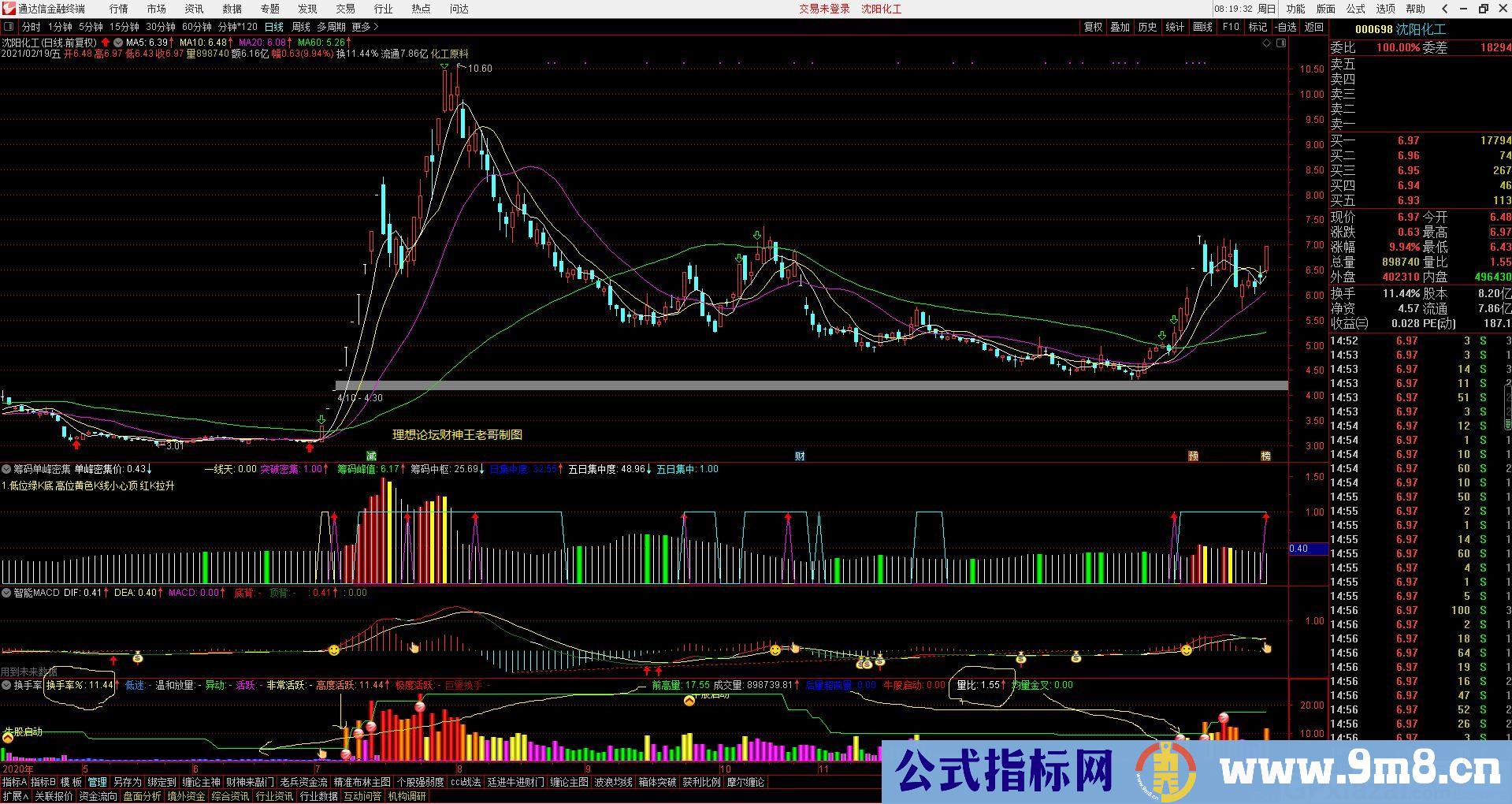Click the 通达信 logo icon

[x=7, y=9]
